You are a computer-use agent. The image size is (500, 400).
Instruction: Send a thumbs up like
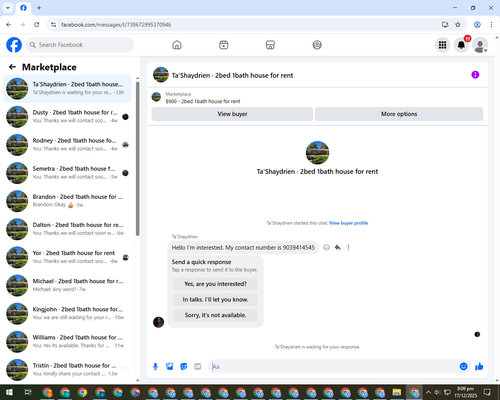coord(479,367)
